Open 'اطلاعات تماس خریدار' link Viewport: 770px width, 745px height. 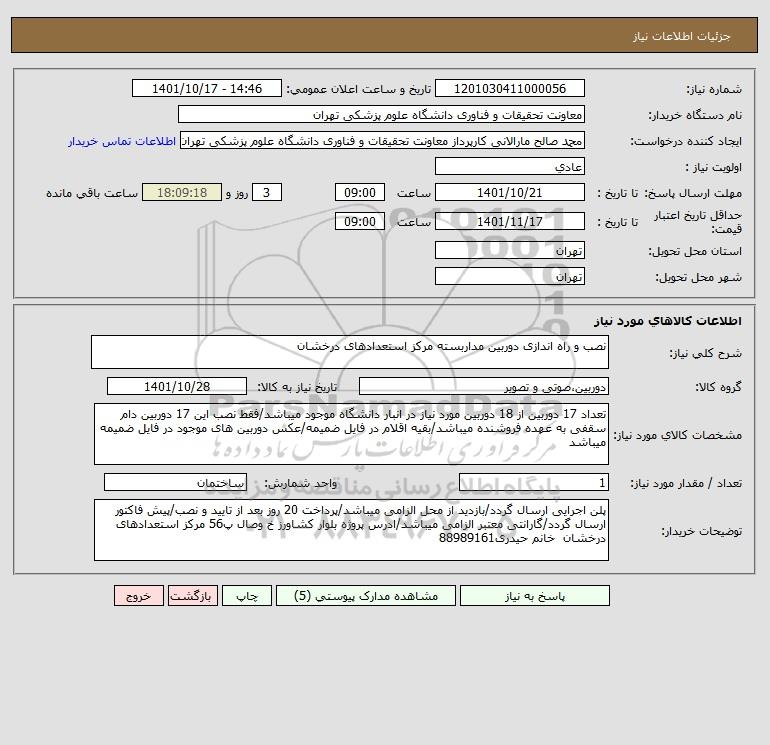(x=122, y=141)
